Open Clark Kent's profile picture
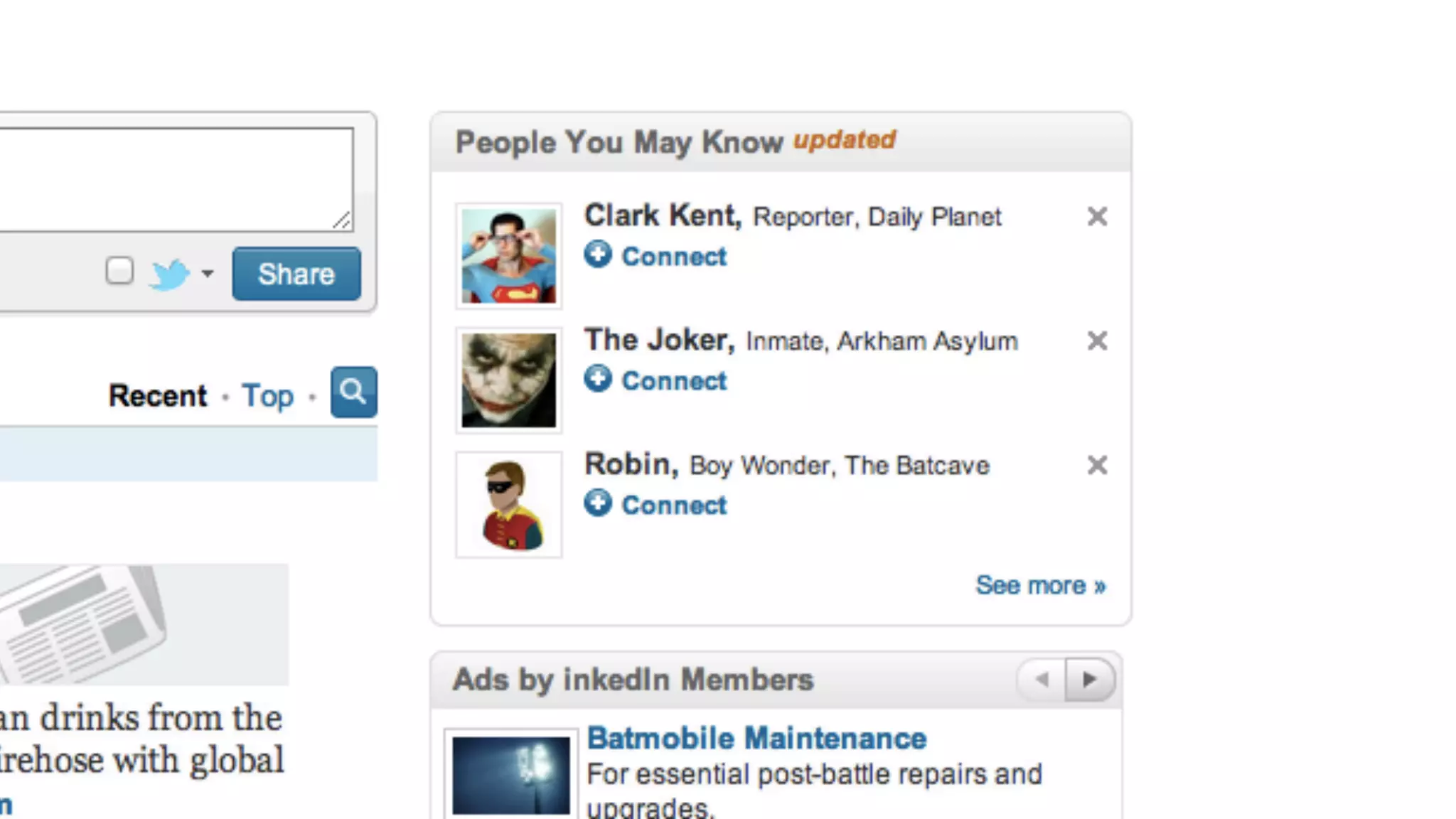The width and height of the screenshot is (1456, 819). (508, 256)
